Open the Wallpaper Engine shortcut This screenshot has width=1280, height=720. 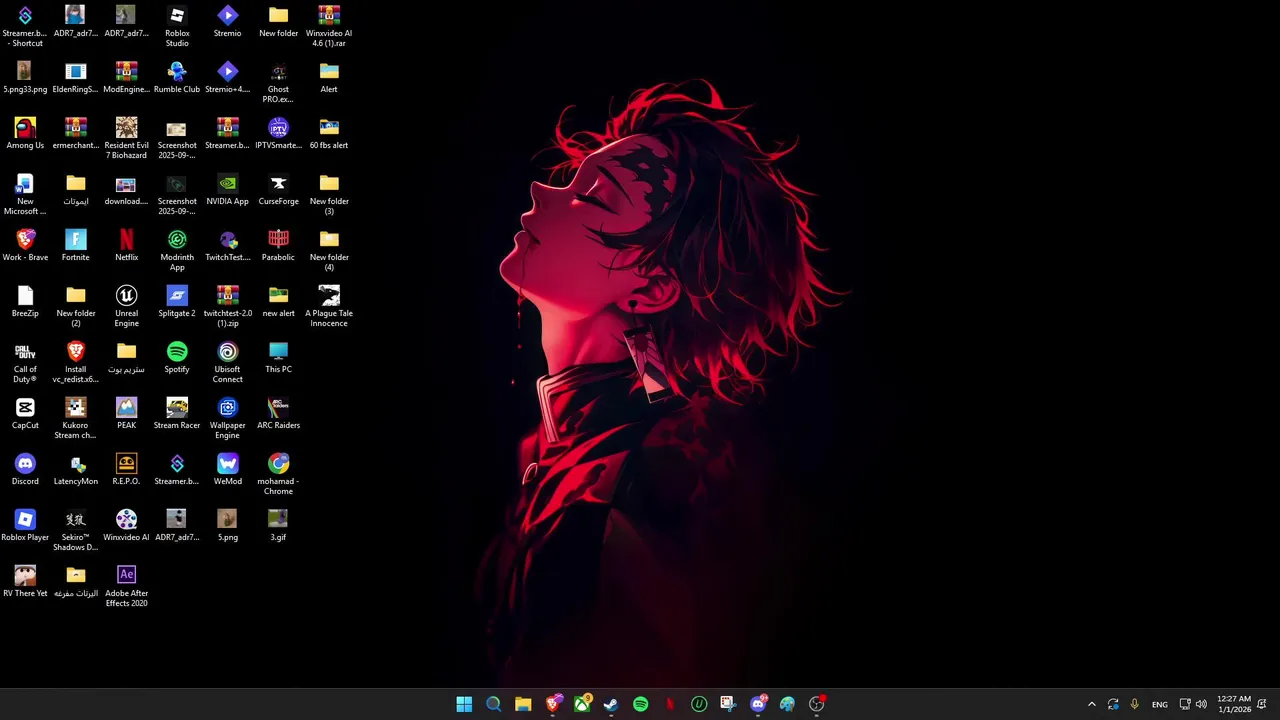click(x=227, y=418)
